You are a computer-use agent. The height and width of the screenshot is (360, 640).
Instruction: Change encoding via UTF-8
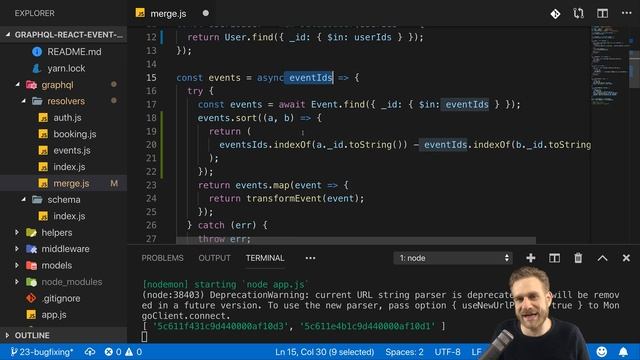click(x=447, y=351)
